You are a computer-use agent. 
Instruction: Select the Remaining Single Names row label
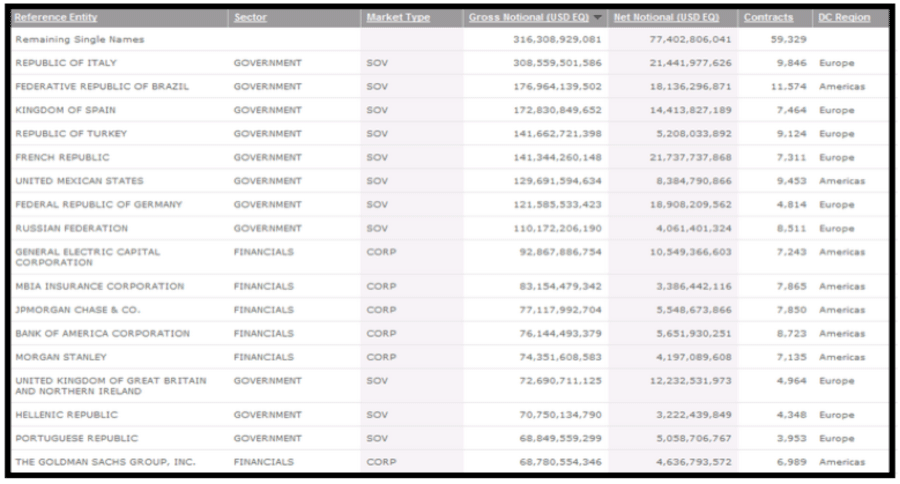[x=80, y=40]
